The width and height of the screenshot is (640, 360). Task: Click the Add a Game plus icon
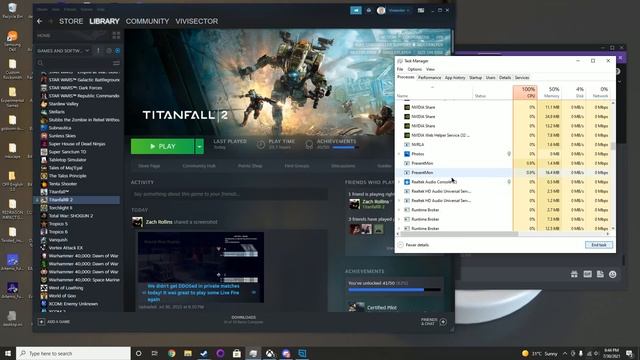coord(41,322)
